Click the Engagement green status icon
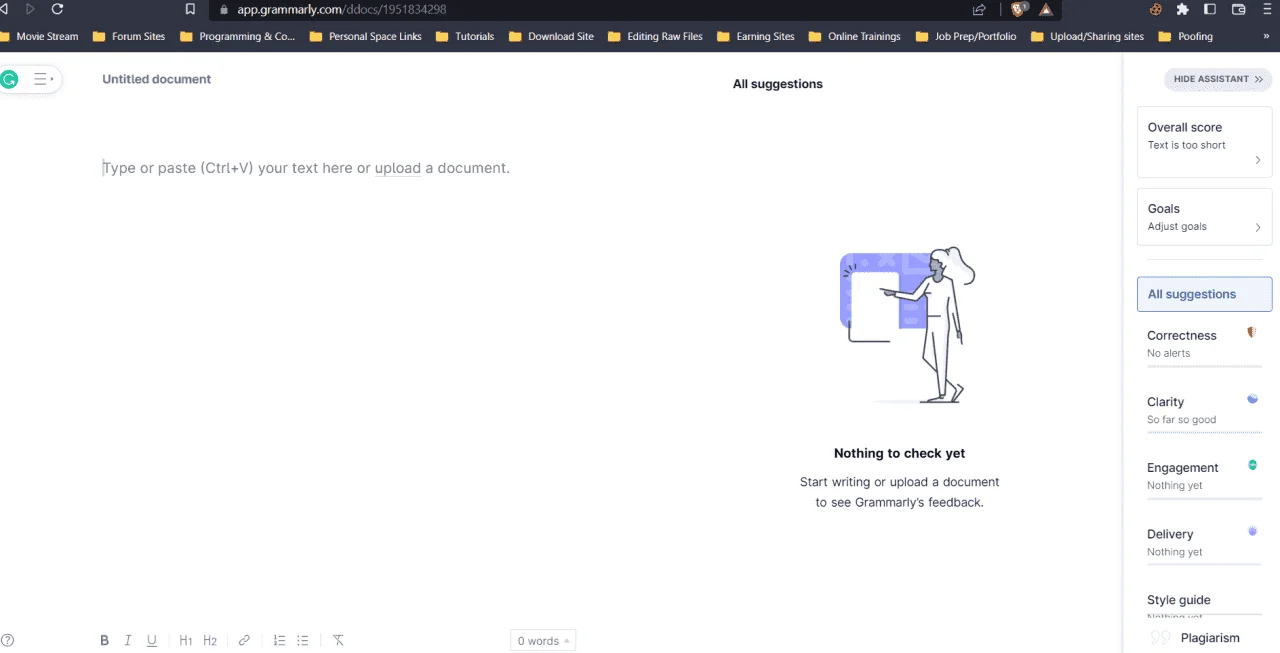 (1252, 464)
